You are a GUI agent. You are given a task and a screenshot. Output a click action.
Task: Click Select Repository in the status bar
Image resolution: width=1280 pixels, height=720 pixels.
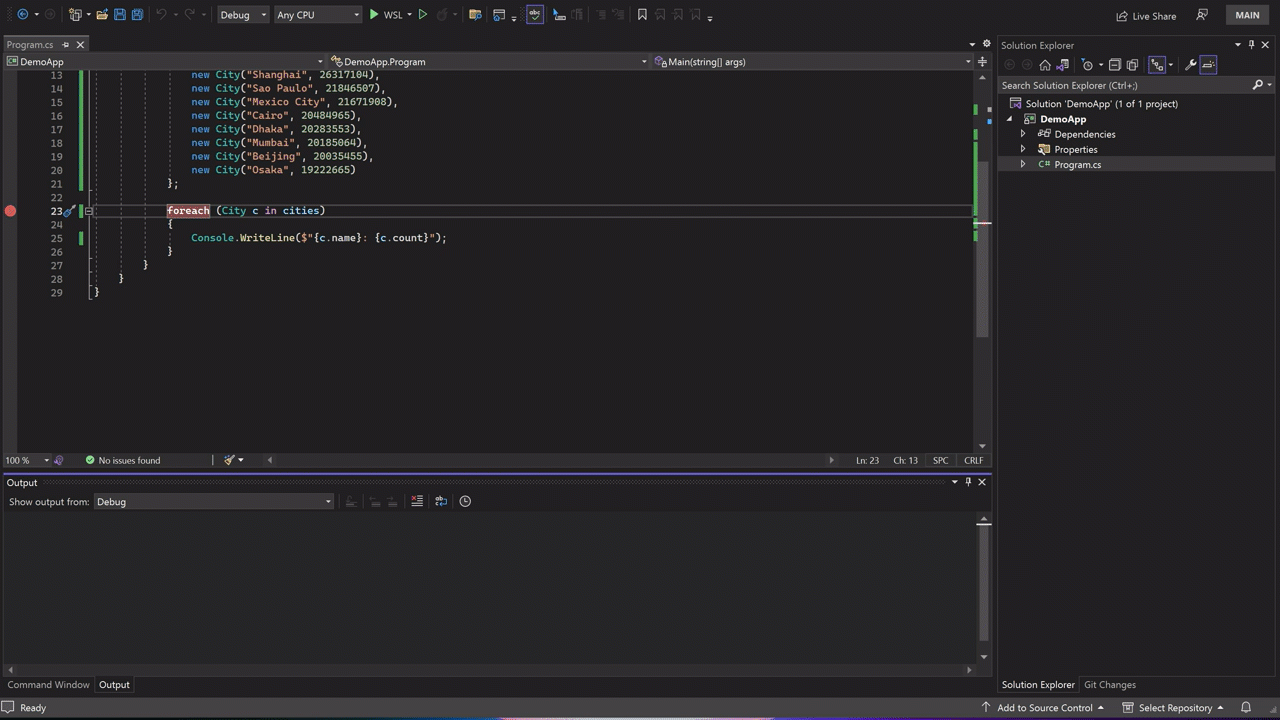pos(1175,707)
